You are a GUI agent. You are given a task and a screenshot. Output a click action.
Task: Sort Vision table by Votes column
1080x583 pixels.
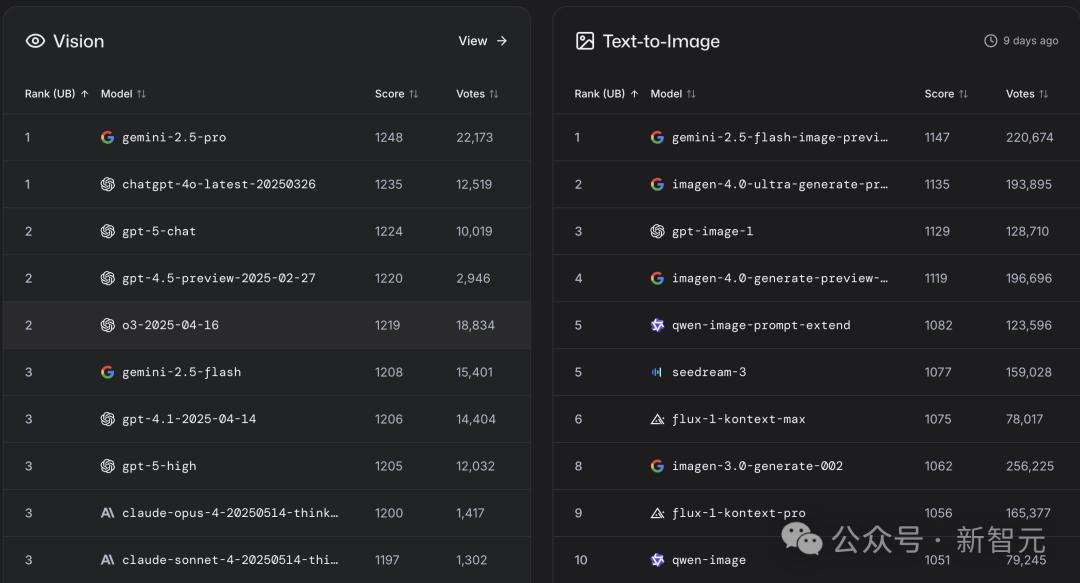coord(477,94)
